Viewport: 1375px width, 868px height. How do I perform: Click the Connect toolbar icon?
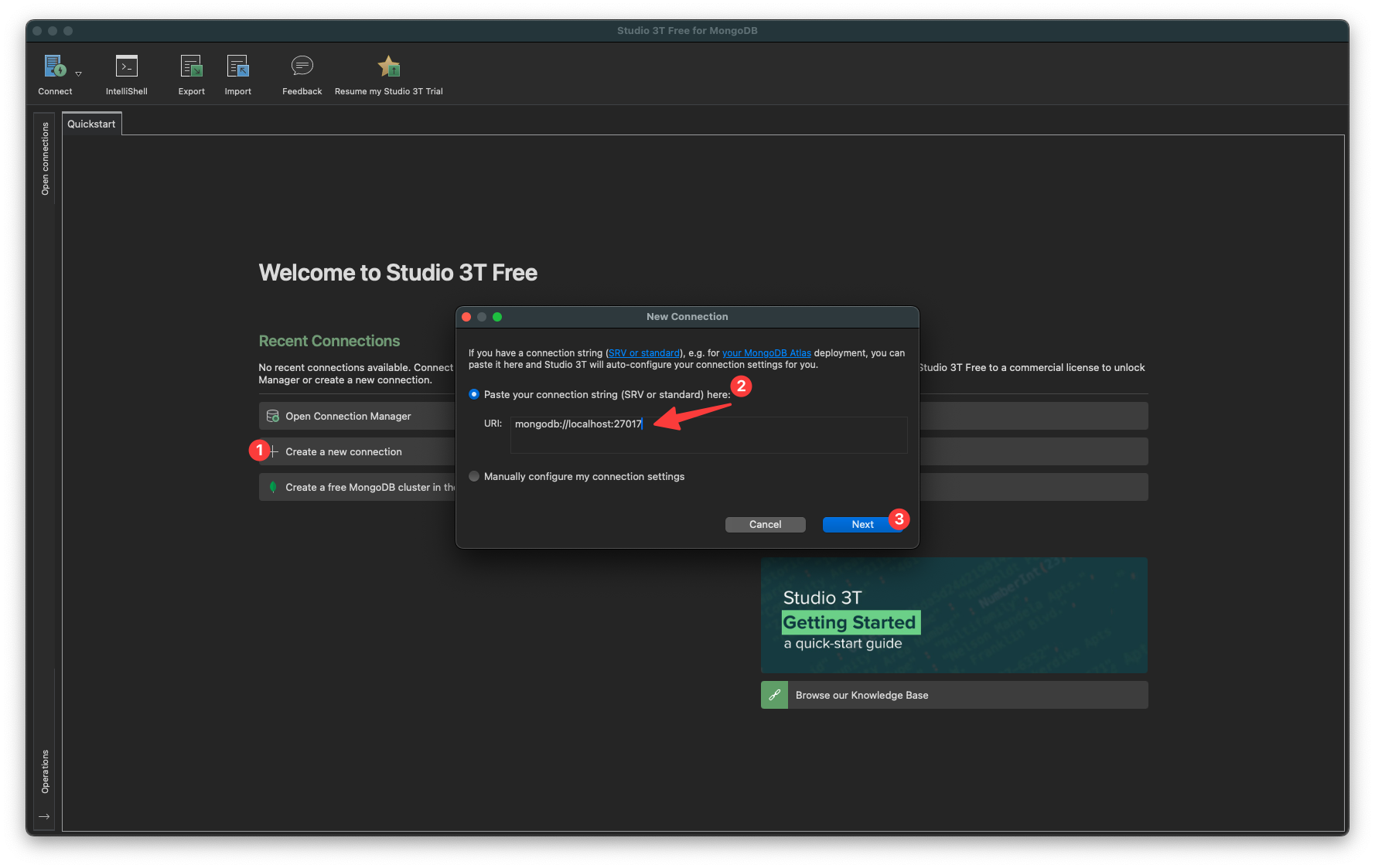[x=55, y=66]
